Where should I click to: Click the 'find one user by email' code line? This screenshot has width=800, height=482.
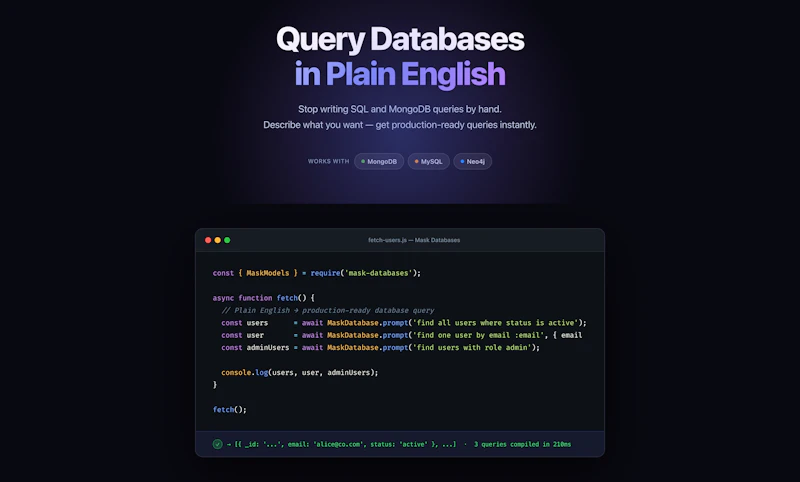click(x=402, y=335)
